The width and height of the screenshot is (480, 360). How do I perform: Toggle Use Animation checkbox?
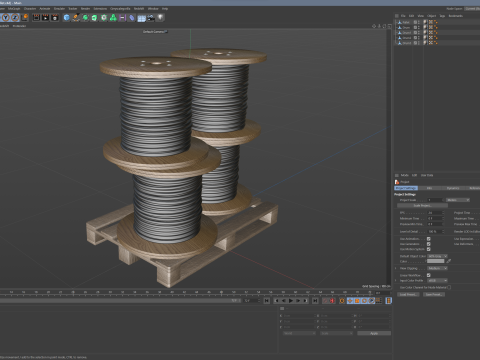coord(429,239)
